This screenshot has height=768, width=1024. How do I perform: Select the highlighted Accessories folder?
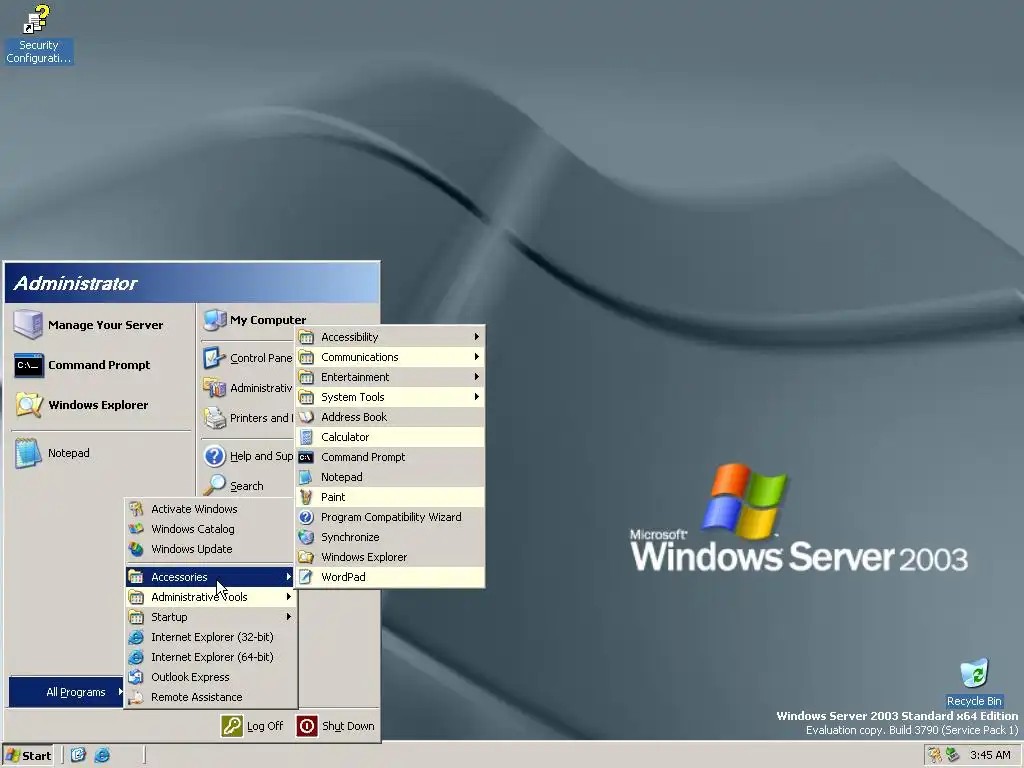[210, 577]
